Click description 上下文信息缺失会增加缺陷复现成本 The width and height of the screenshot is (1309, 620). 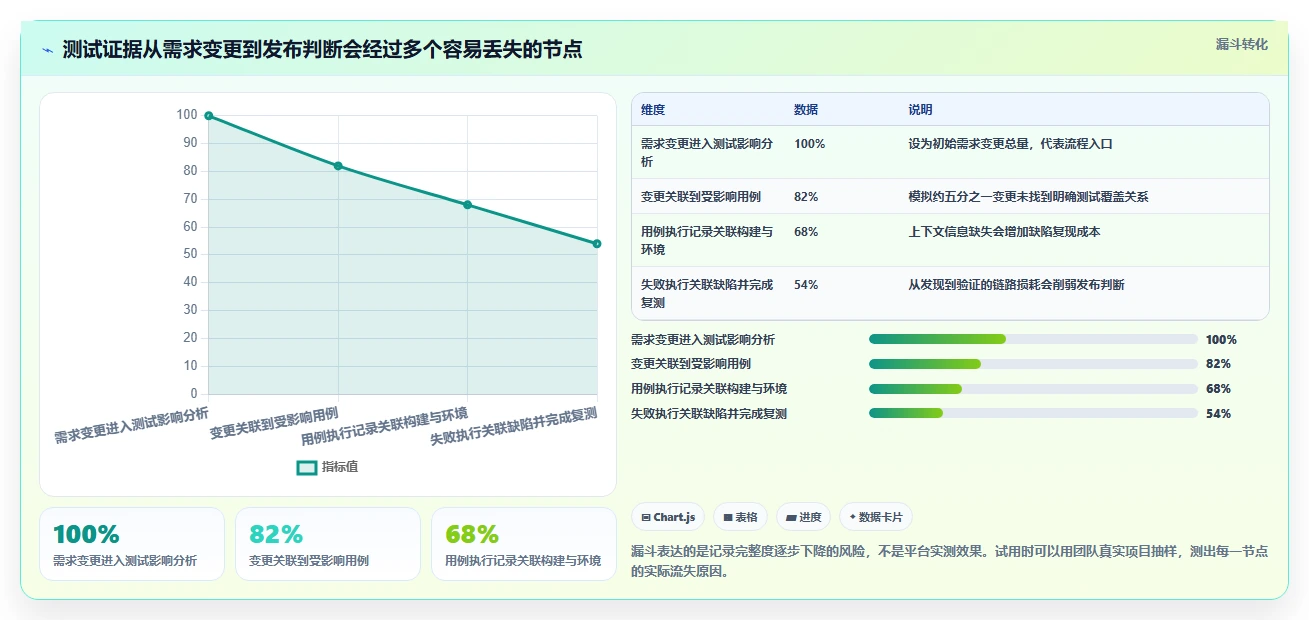click(x=1004, y=232)
